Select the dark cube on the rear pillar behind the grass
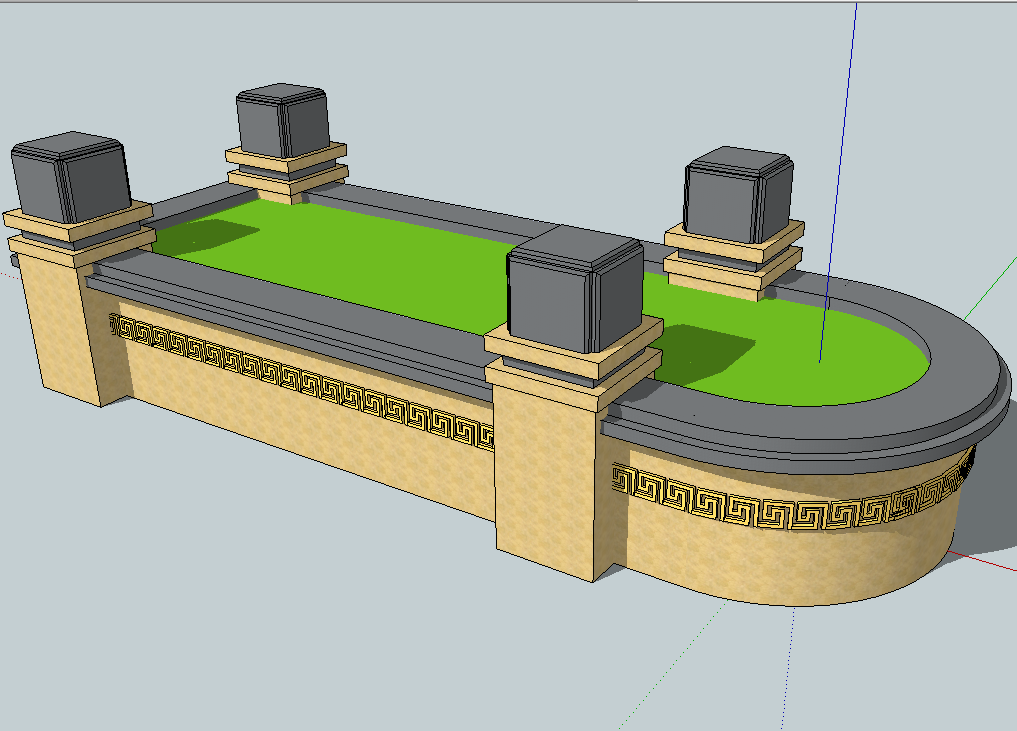Screen dimensions: 1017x731 (x=283, y=121)
